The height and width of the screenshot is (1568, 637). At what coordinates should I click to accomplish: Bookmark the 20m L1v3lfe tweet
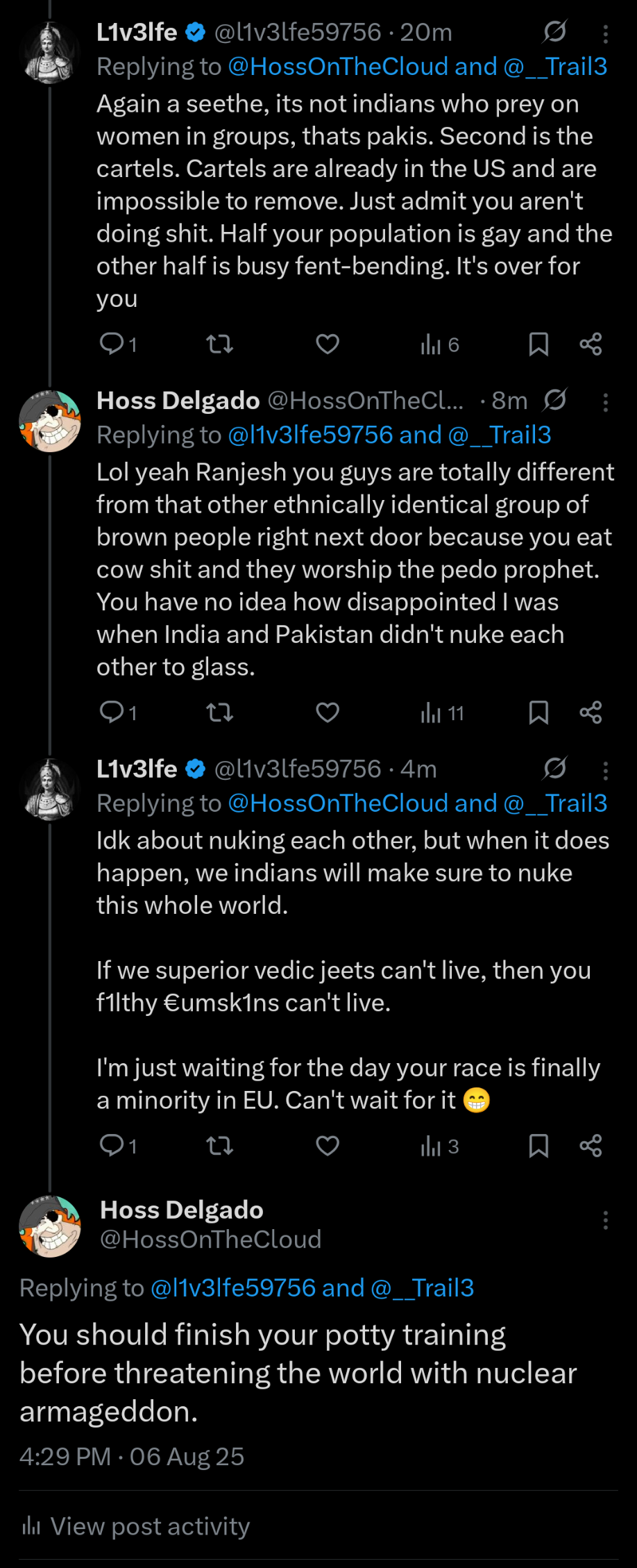538,344
